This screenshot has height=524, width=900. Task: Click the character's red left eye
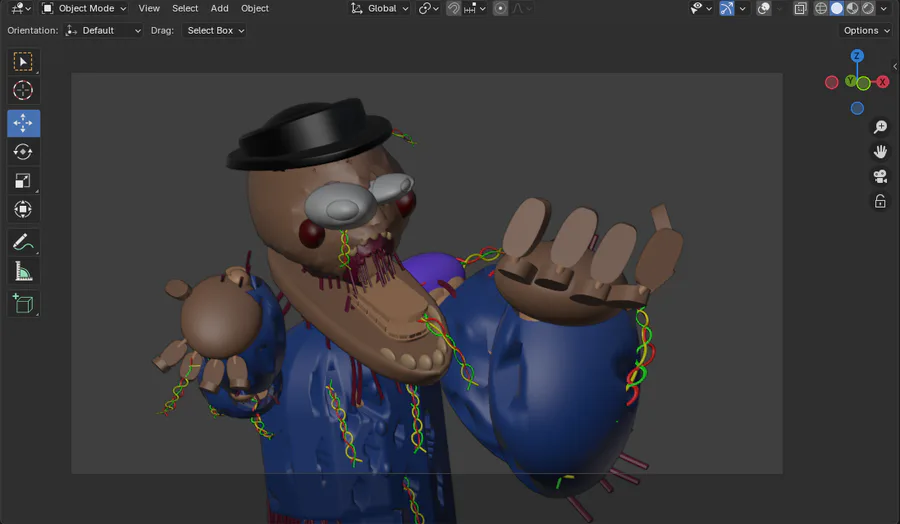[311, 234]
